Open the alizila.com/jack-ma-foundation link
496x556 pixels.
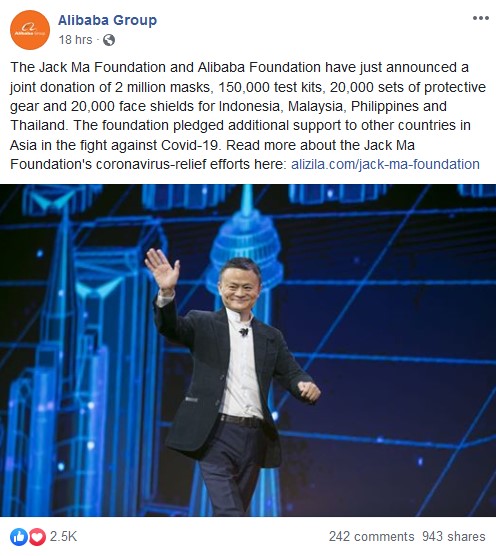[385, 165]
